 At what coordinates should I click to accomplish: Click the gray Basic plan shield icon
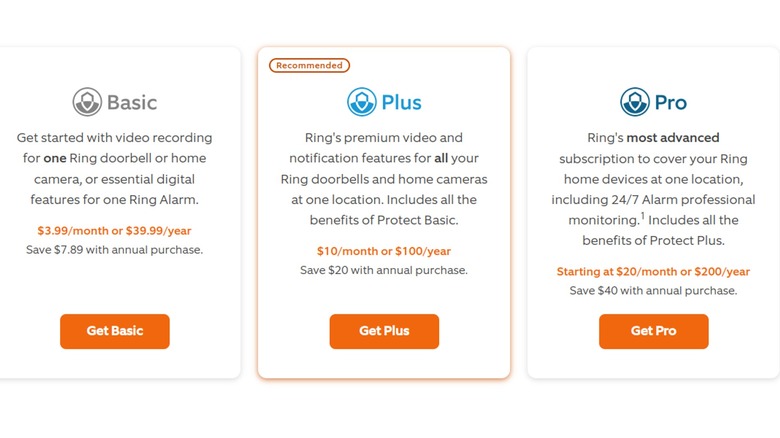[87, 102]
